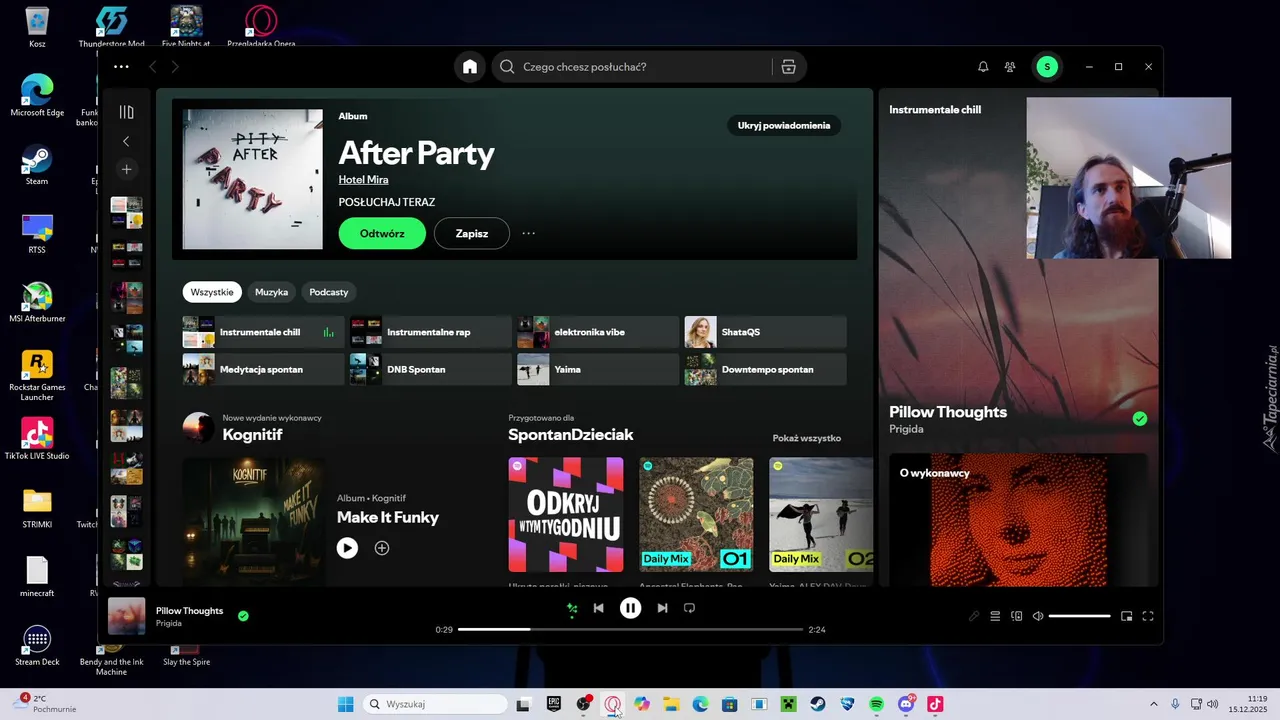The height and width of the screenshot is (720, 1280).
Task: Open the Prigida artist name in right panel
Action: click(906, 429)
